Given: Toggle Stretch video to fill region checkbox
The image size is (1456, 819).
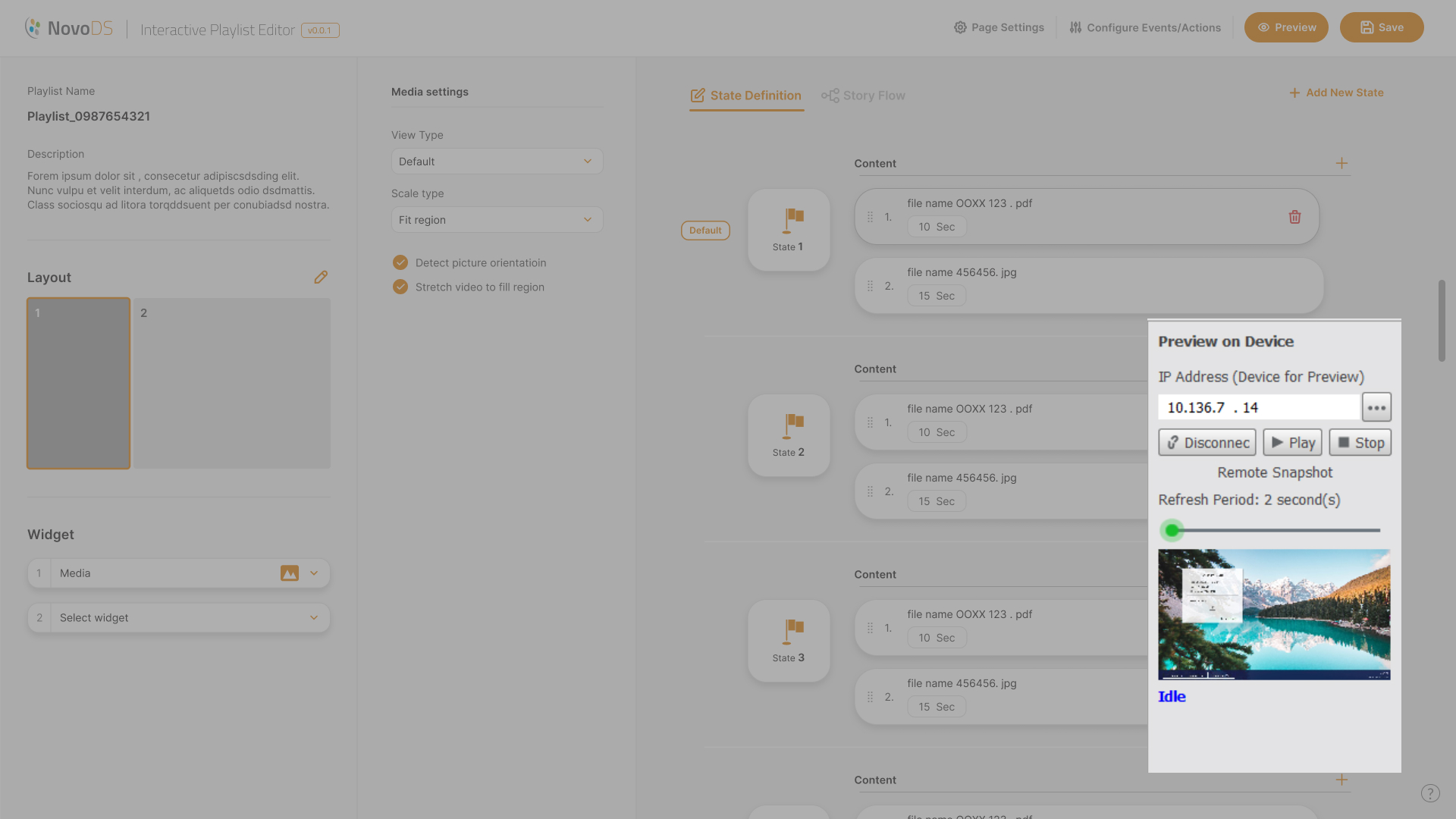Looking at the screenshot, I should point(400,287).
